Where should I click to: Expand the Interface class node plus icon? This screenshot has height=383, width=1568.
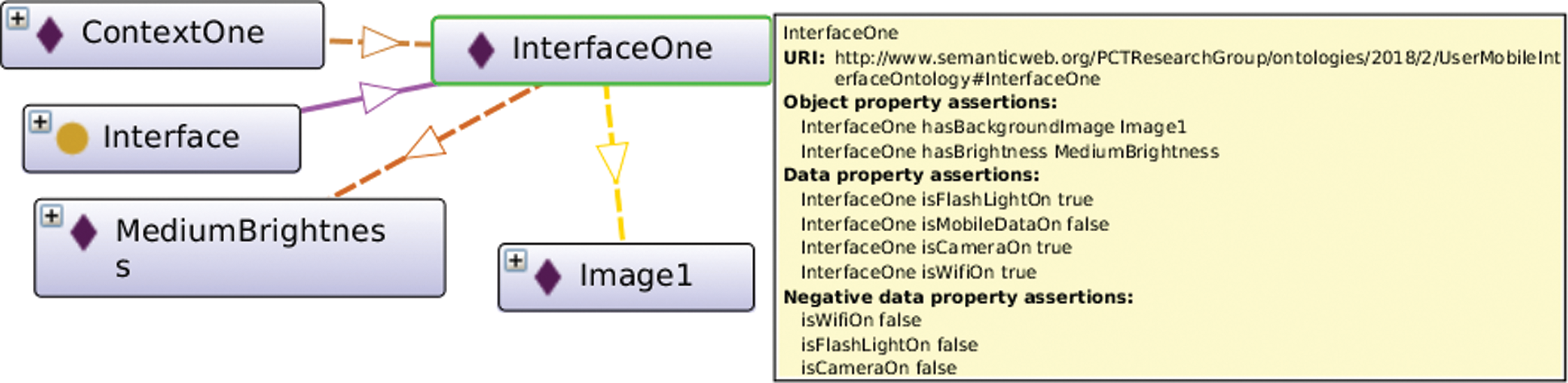(40, 122)
